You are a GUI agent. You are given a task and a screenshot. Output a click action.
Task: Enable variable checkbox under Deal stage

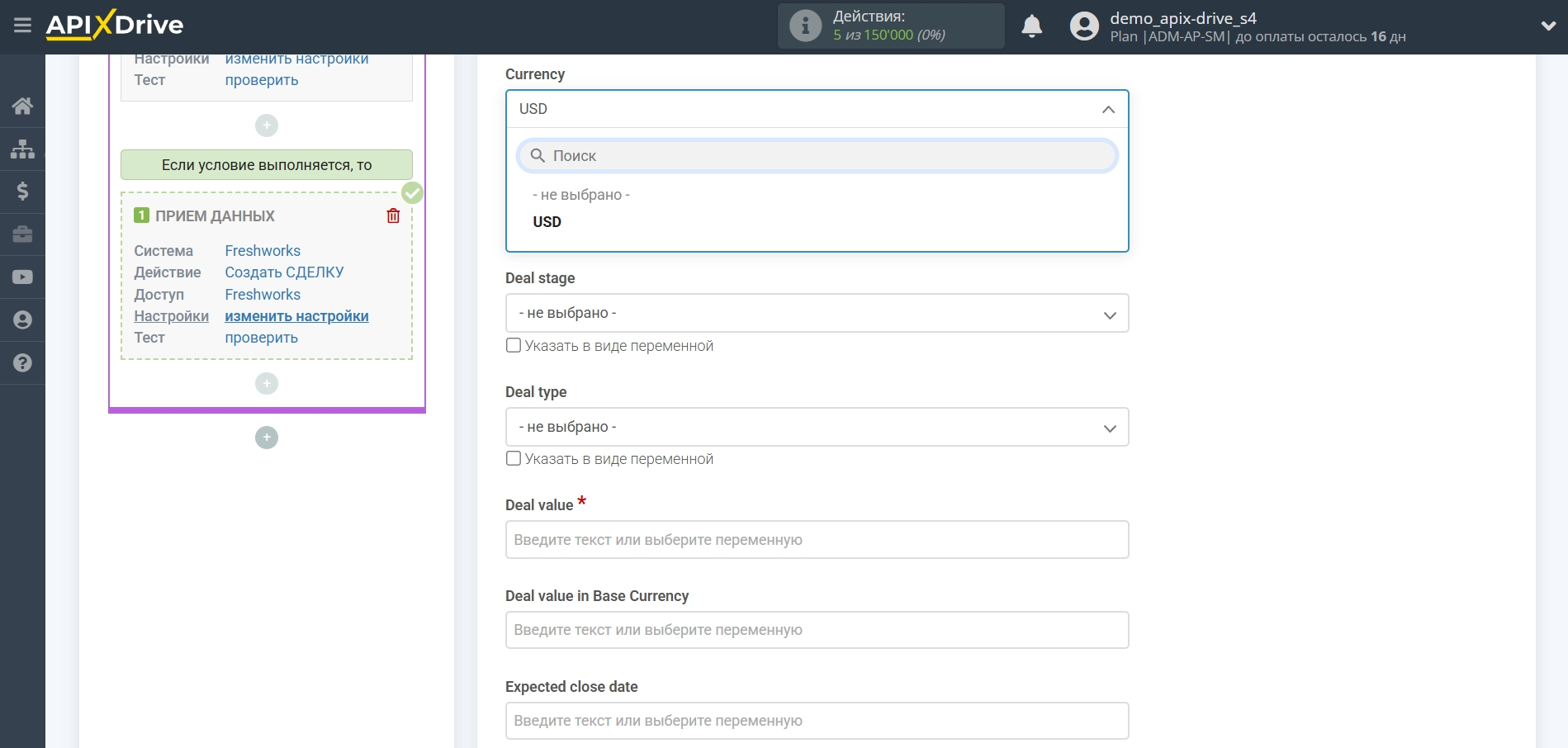(514, 345)
